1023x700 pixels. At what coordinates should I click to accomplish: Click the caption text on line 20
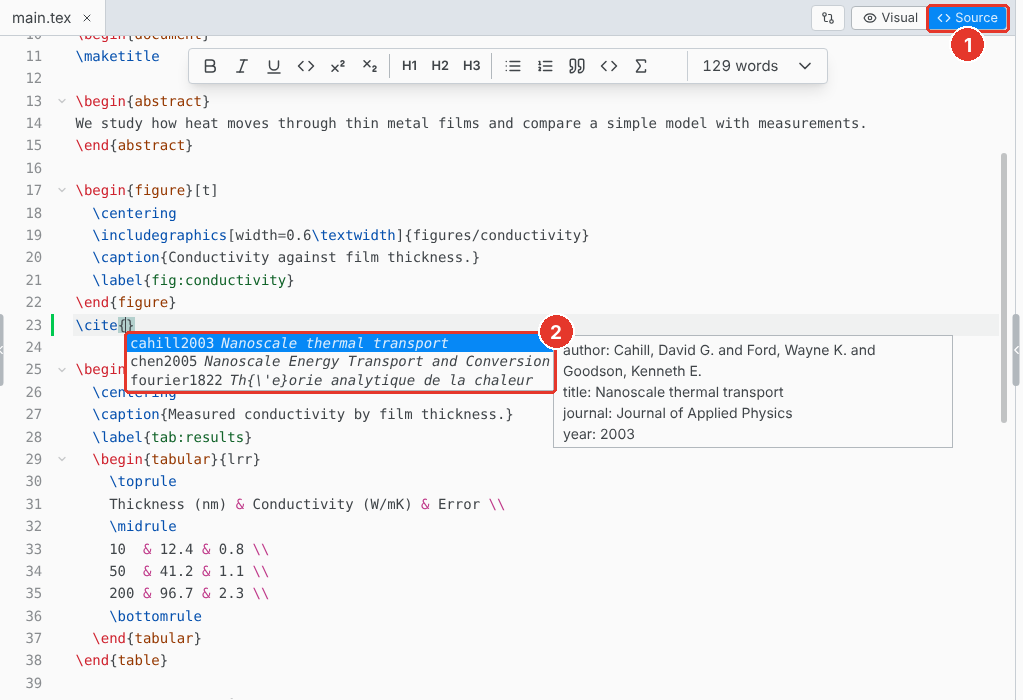coord(320,258)
